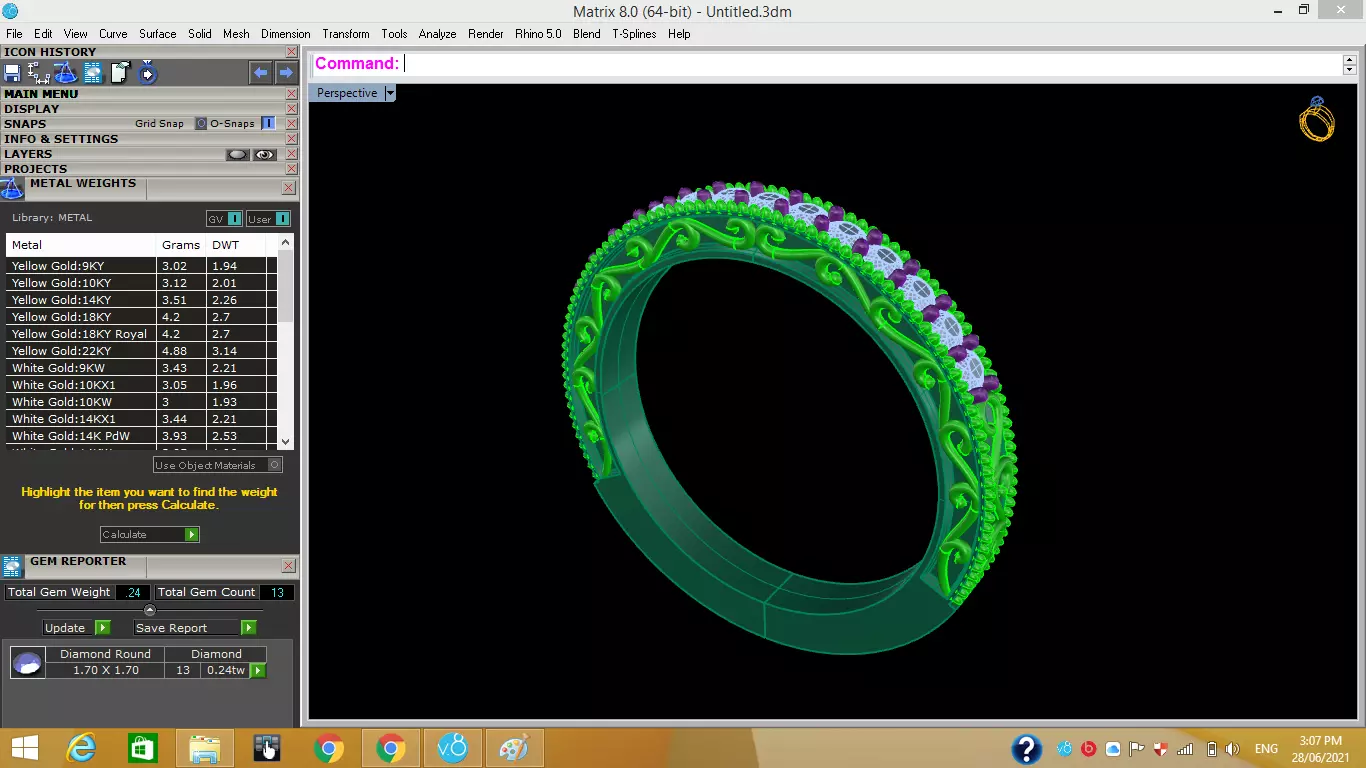
Task: Open the Gem Reporter icon in Icon History
Action: [x=93, y=73]
